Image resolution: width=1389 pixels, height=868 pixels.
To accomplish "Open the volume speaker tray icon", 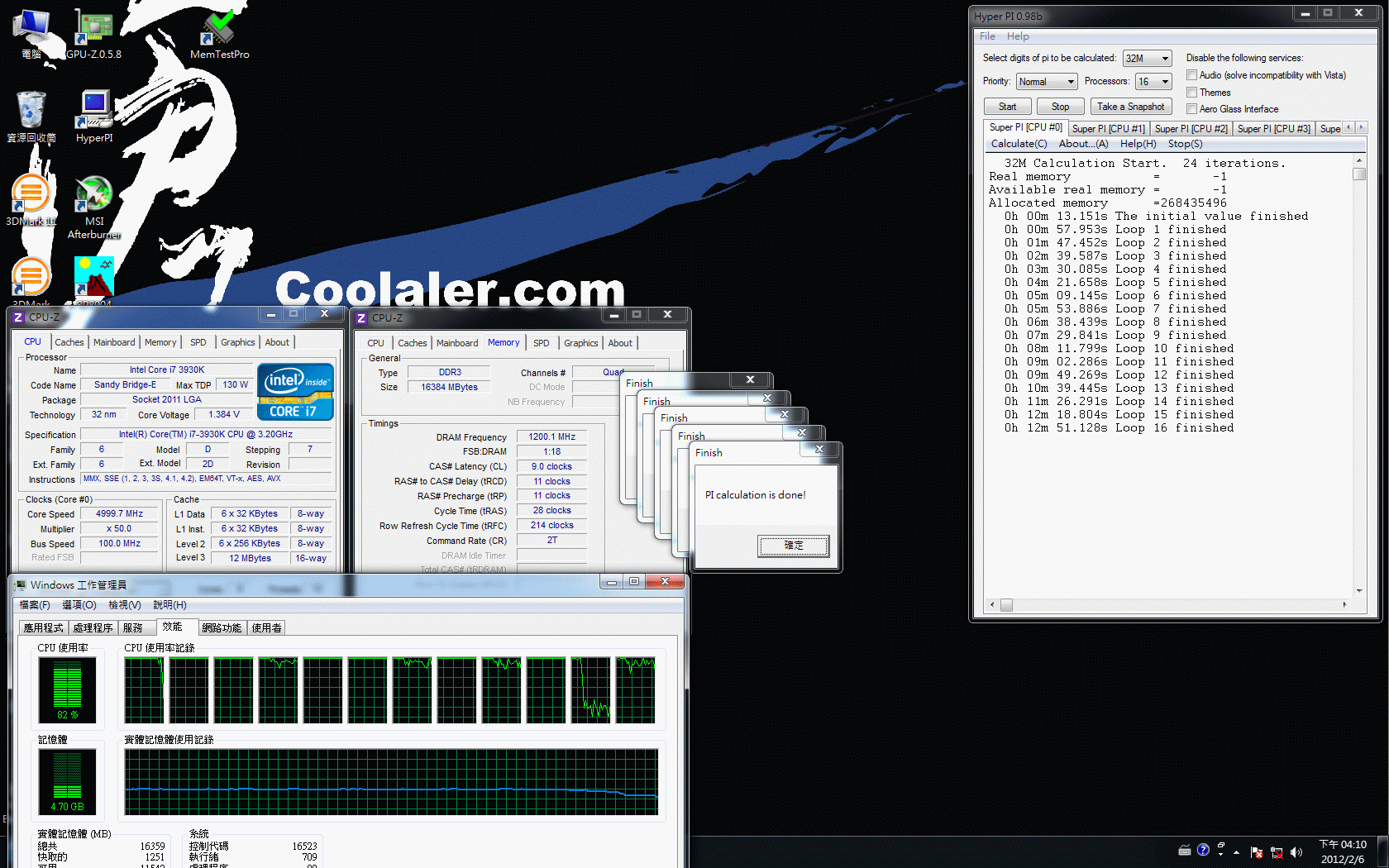I will 1296,852.
